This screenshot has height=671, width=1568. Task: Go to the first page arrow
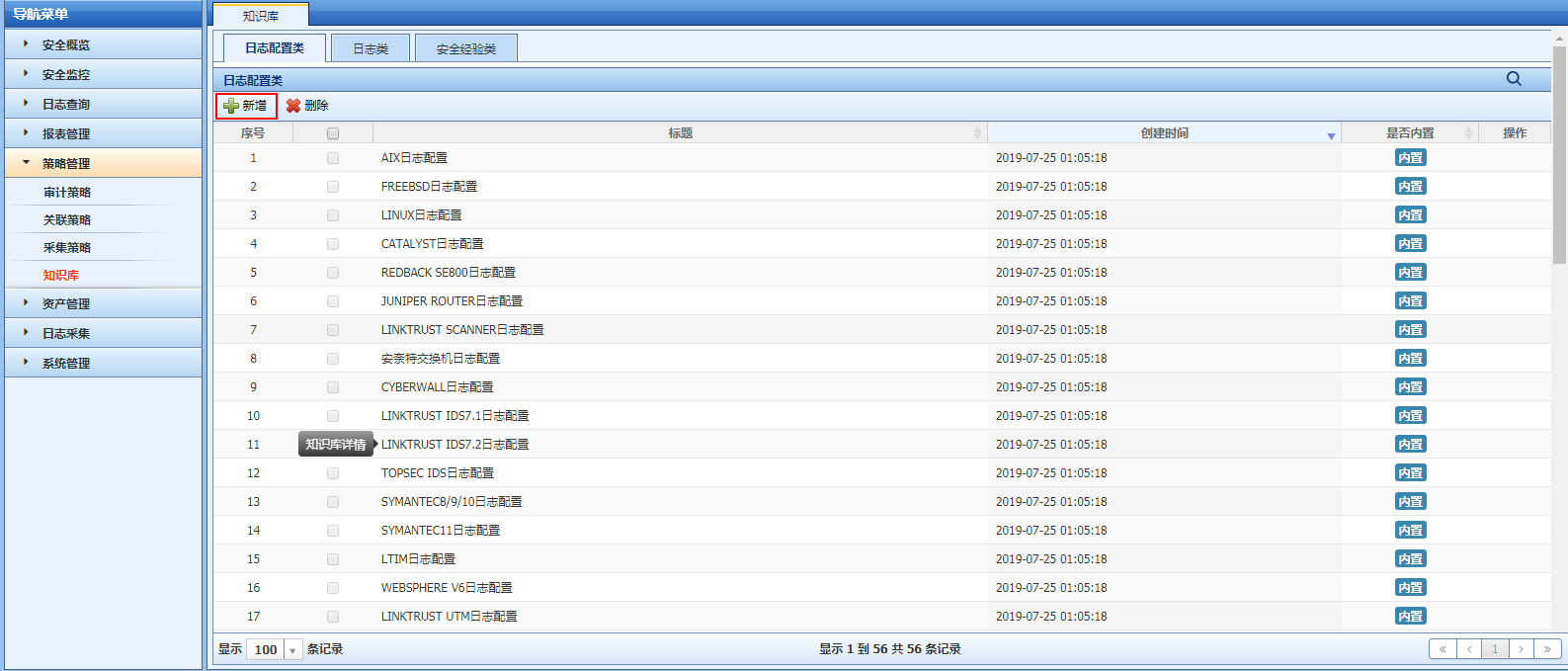(1443, 649)
